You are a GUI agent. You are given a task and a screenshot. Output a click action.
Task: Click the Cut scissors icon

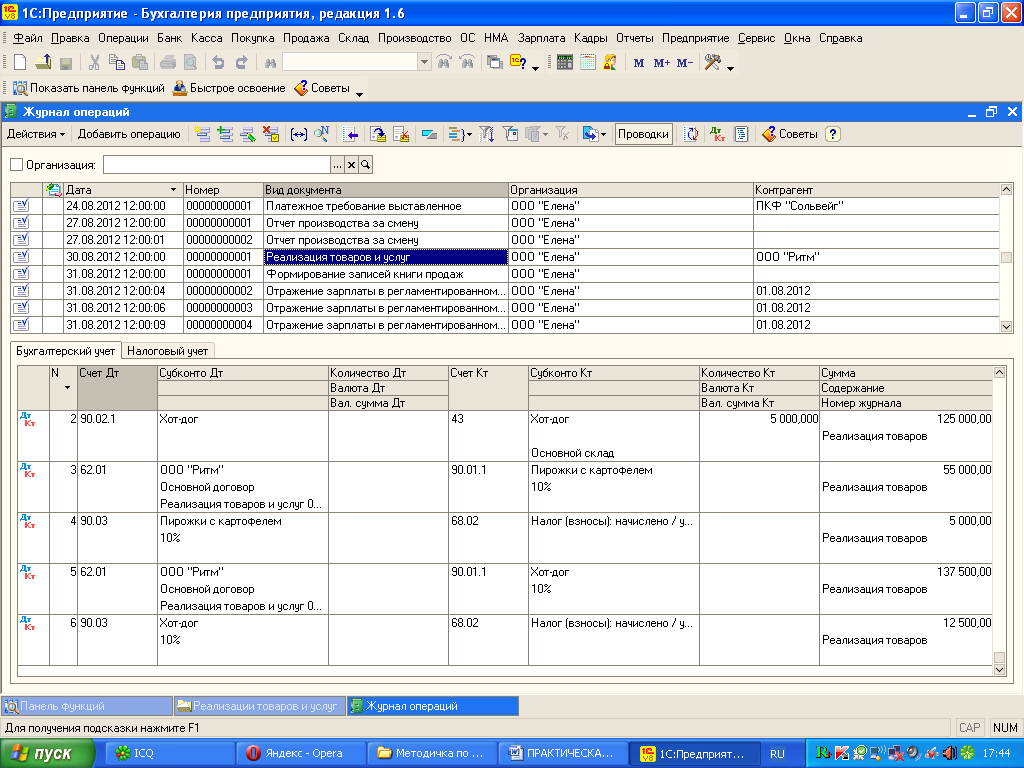pyautogui.click(x=94, y=63)
